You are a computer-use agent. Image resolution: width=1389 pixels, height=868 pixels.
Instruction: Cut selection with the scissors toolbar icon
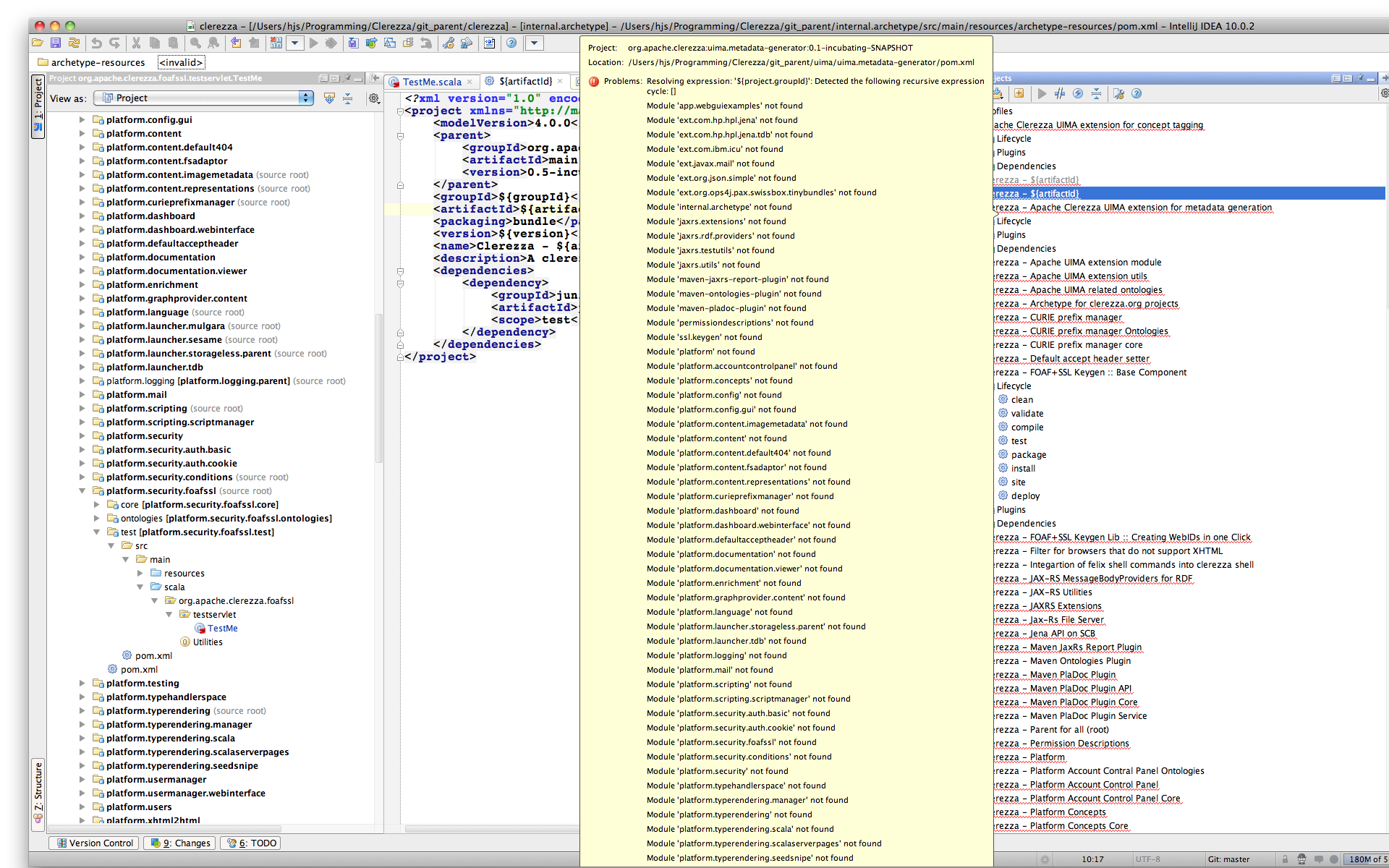[136, 43]
